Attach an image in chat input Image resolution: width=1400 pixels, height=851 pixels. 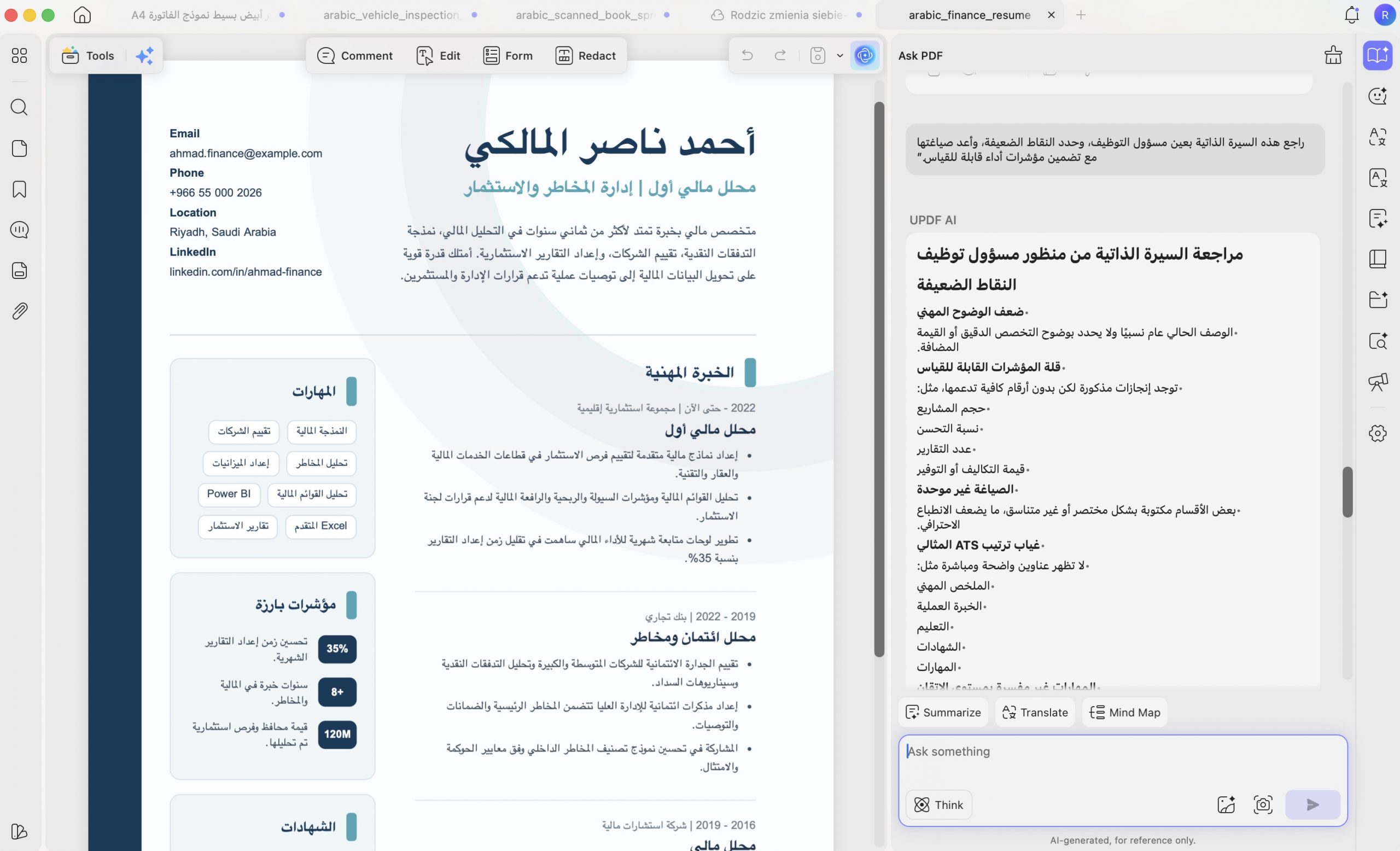tap(1226, 805)
